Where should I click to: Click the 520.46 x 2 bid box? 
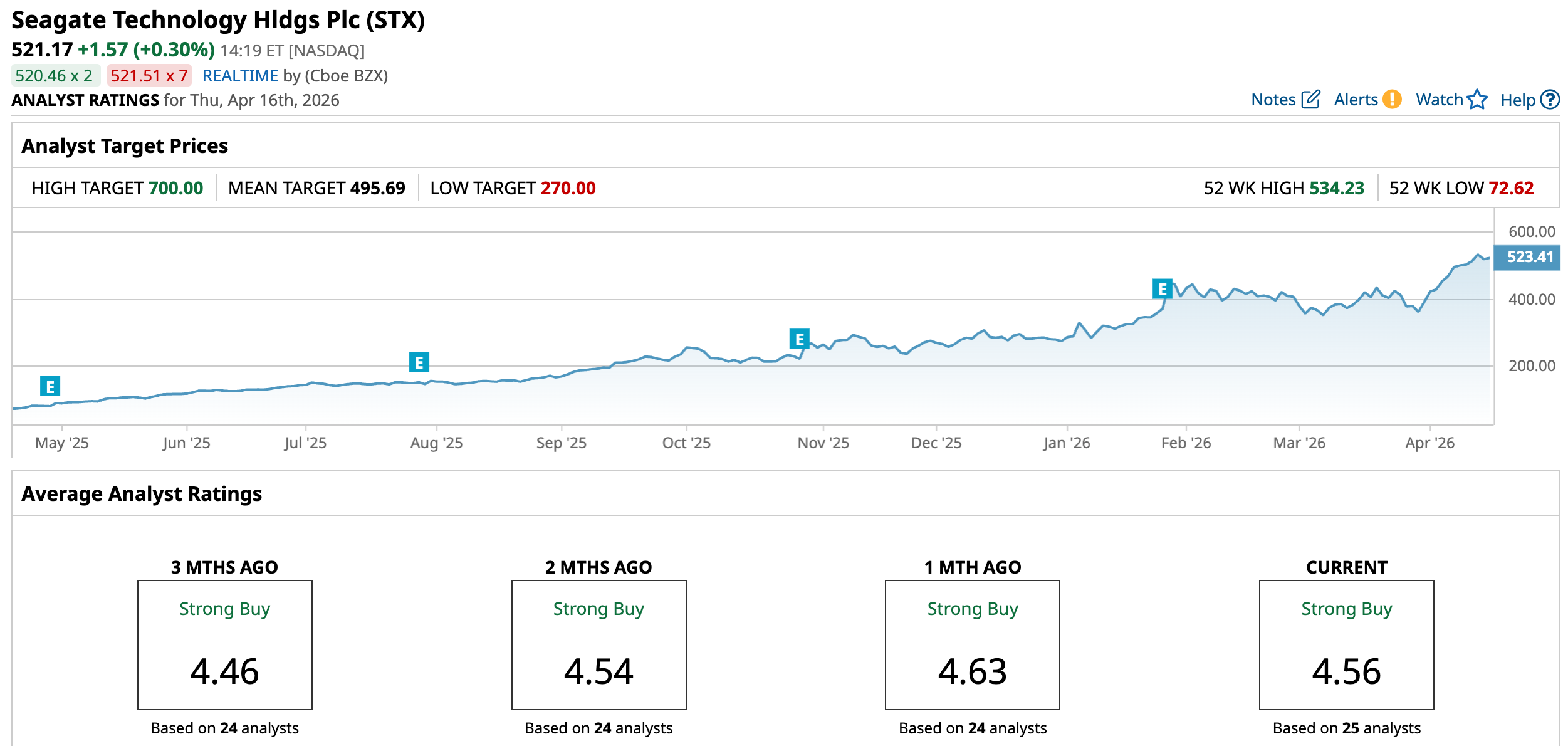pos(55,76)
